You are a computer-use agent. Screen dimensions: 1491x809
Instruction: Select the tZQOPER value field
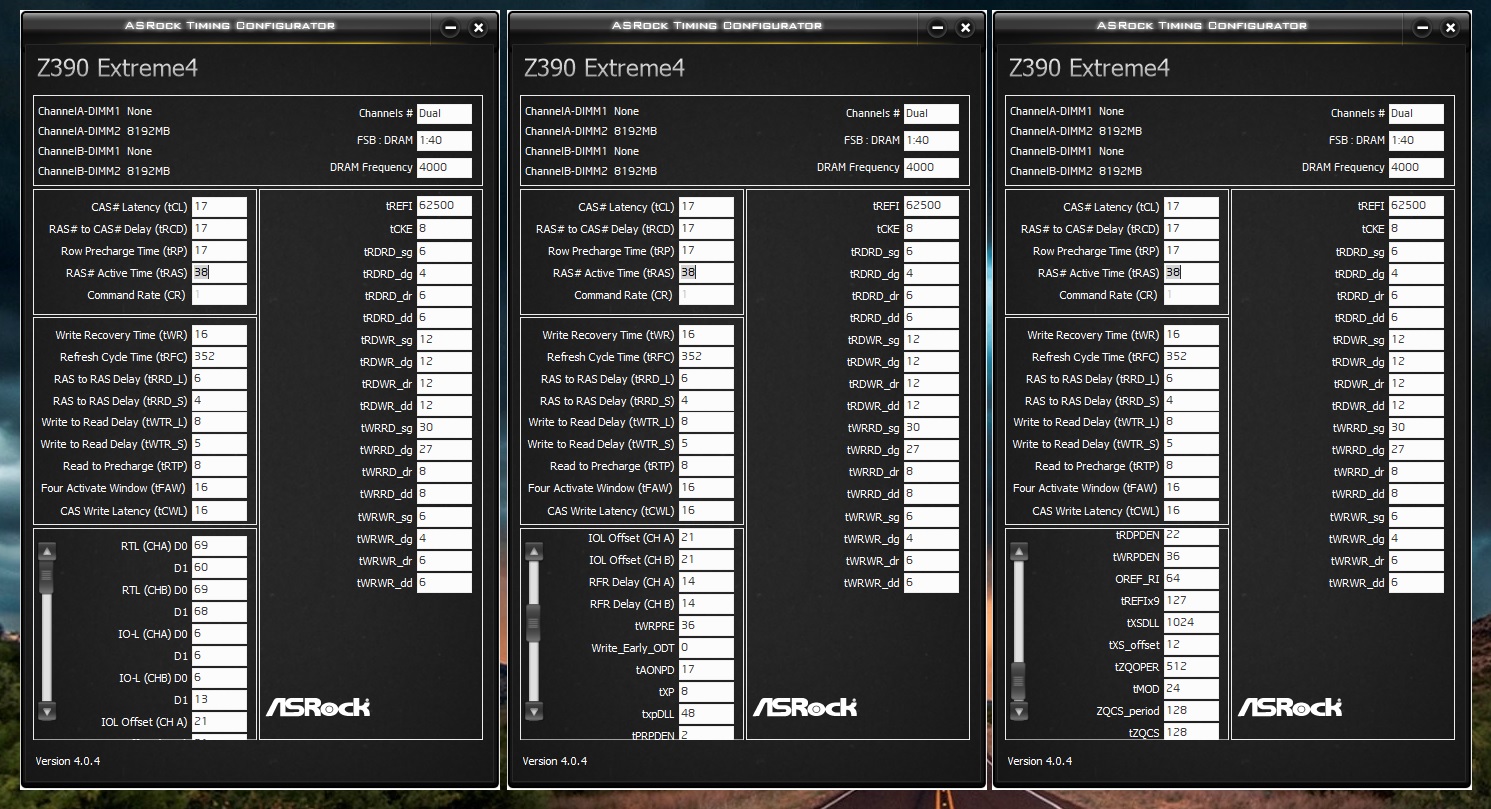point(1191,667)
